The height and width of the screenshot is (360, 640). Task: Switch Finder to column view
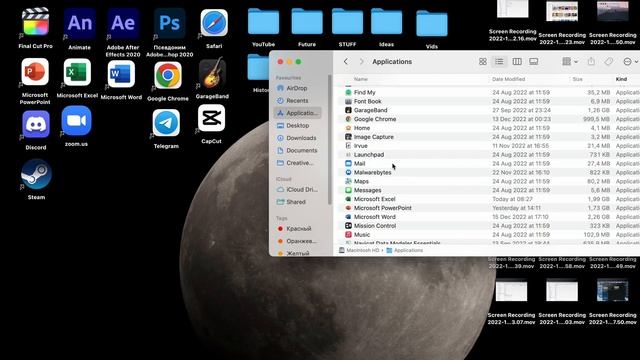(x=517, y=62)
